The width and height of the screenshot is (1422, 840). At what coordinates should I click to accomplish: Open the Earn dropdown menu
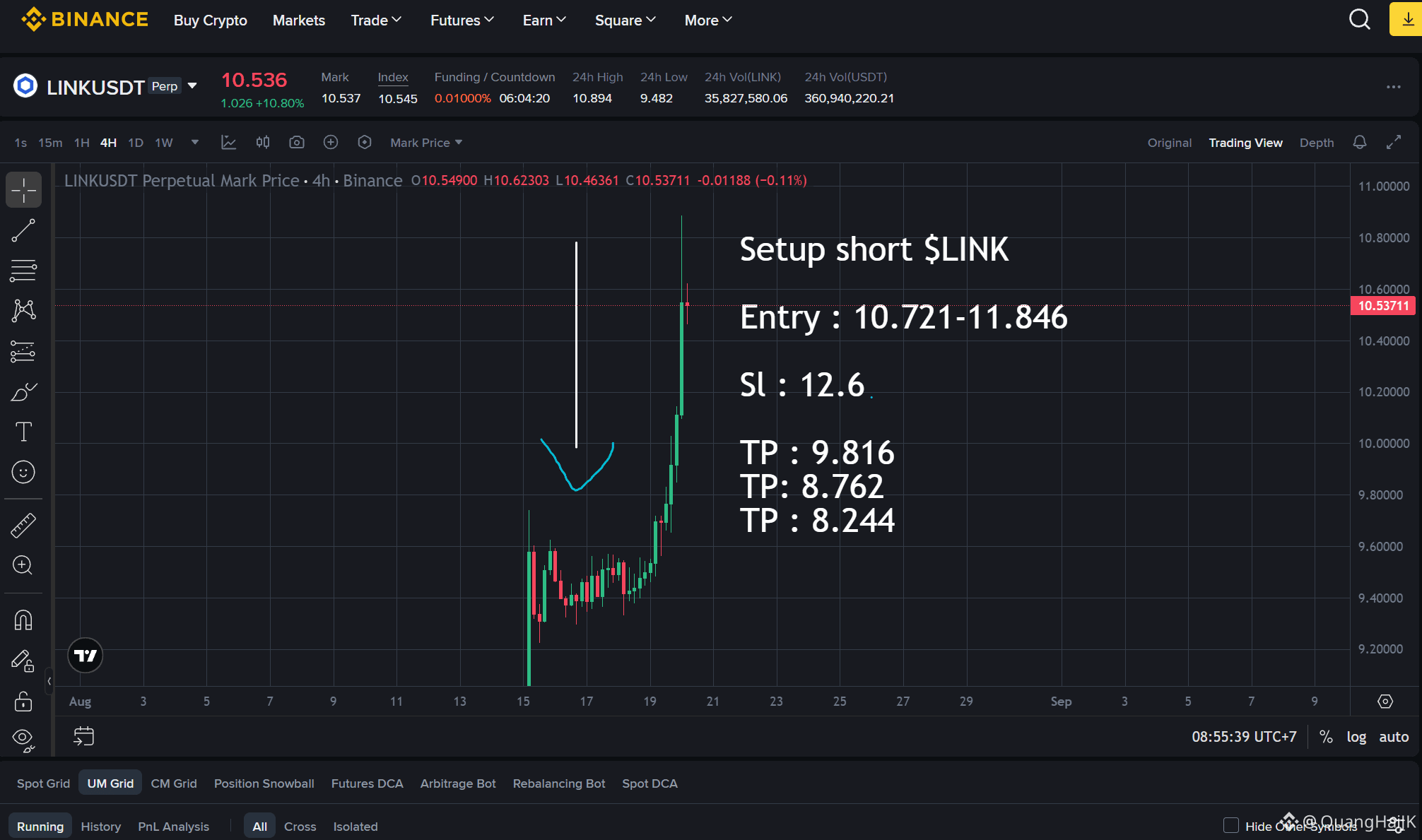(x=544, y=20)
